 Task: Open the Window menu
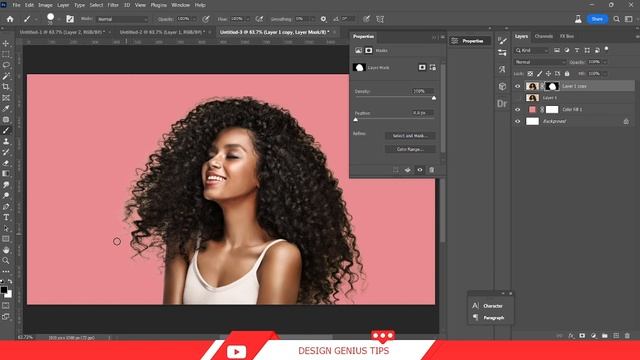pos(180,5)
